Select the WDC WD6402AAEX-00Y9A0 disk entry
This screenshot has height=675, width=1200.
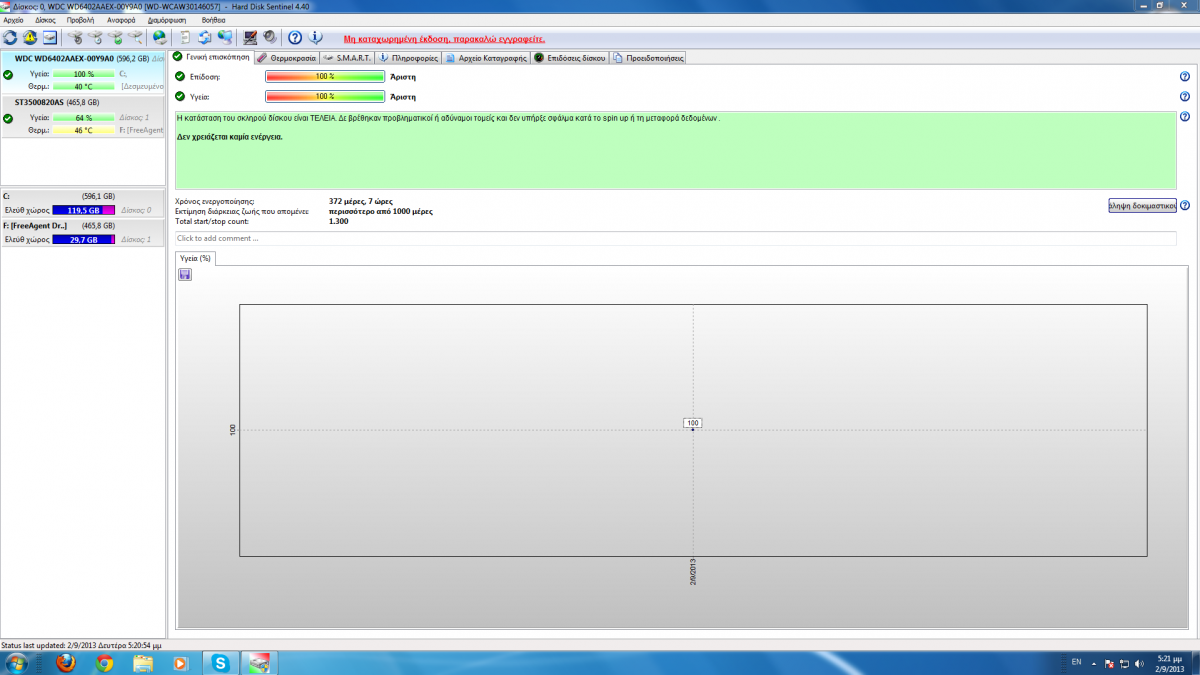[x=83, y=73]
